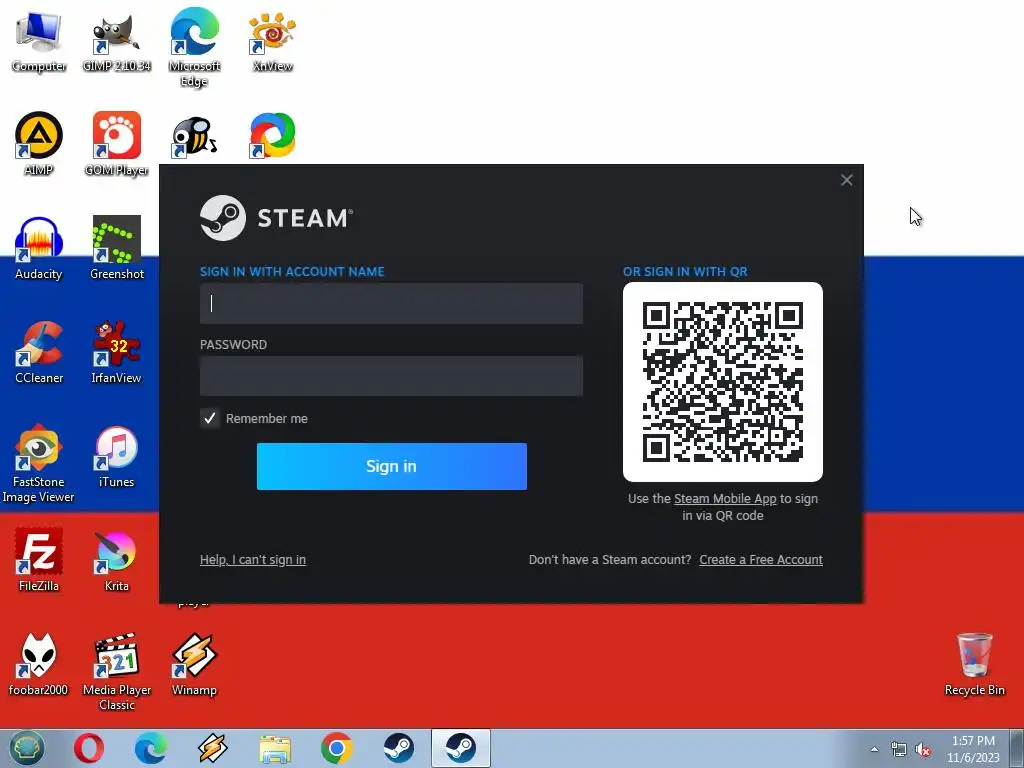1024x768 pixels.
Task: Click the iTunes desktop icon
Action: pos(116,456)
